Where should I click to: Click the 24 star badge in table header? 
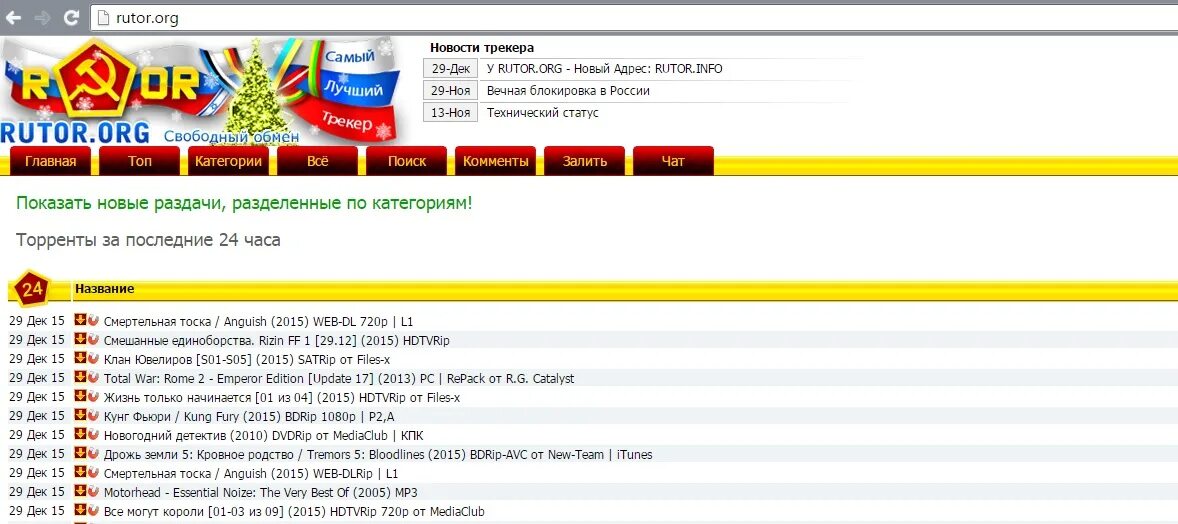pos(32,289)
